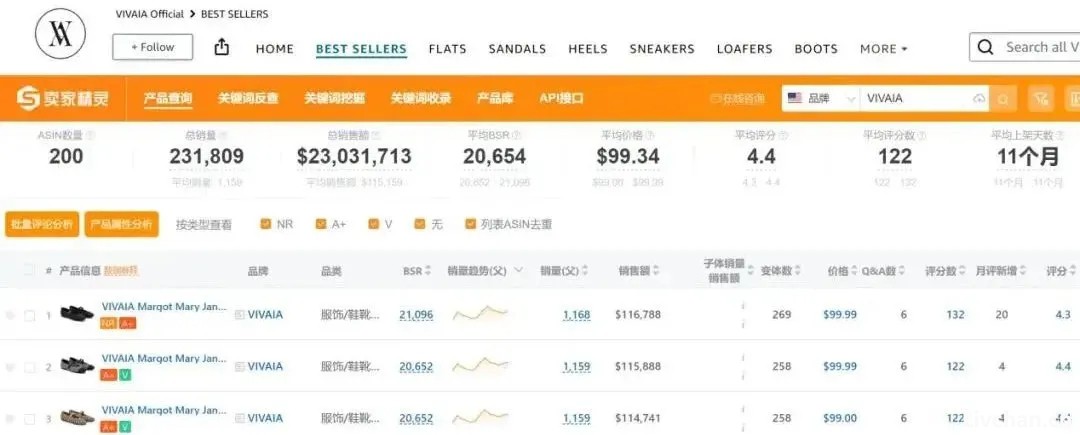Sort by the 销量(父) column arrows
Viewport: 1080px width, 435px height.
point(586,271)
